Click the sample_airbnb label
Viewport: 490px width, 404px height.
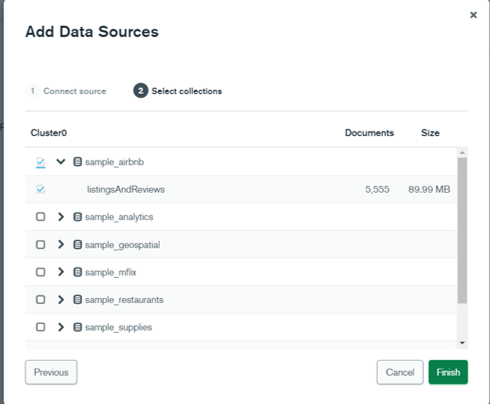[114, 162]
